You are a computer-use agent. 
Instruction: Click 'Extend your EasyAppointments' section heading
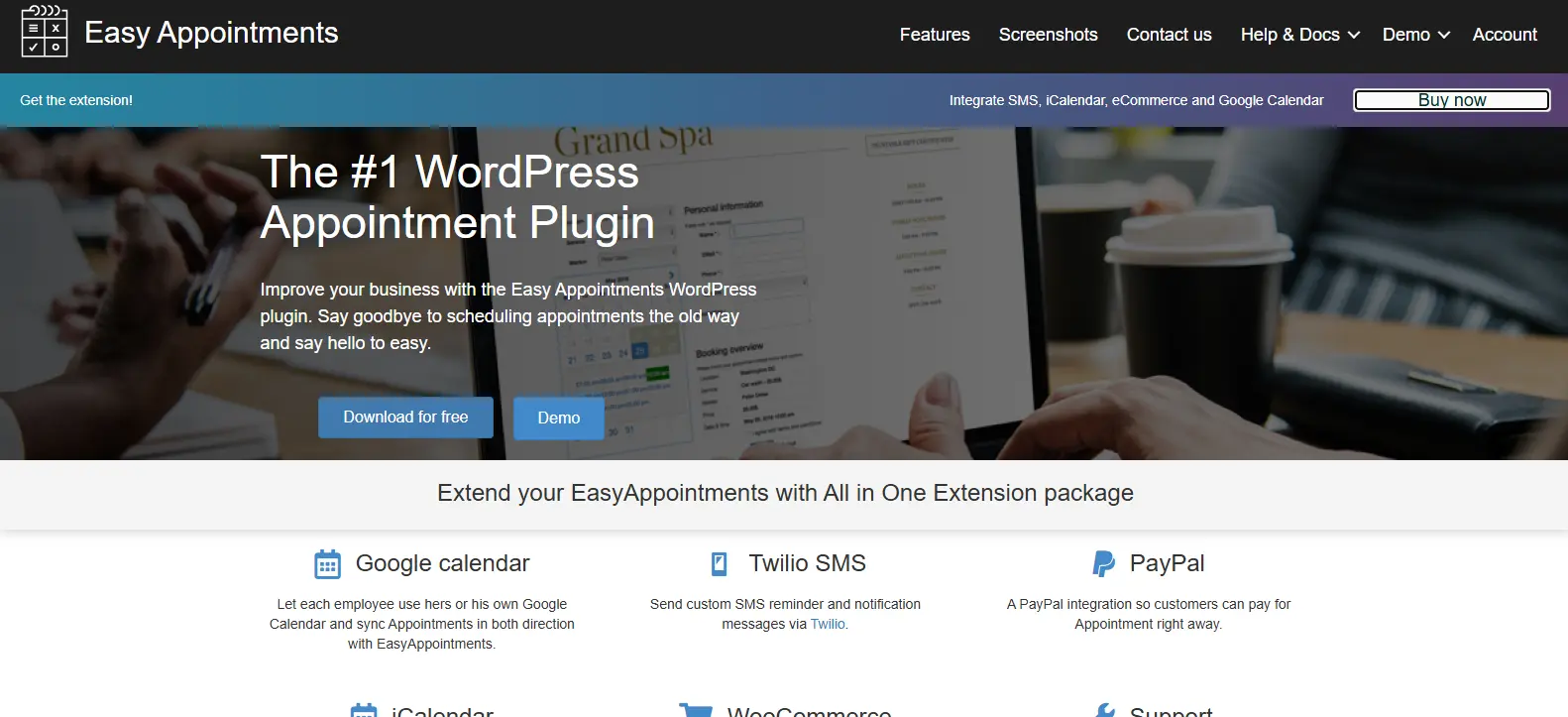point(785,493)
